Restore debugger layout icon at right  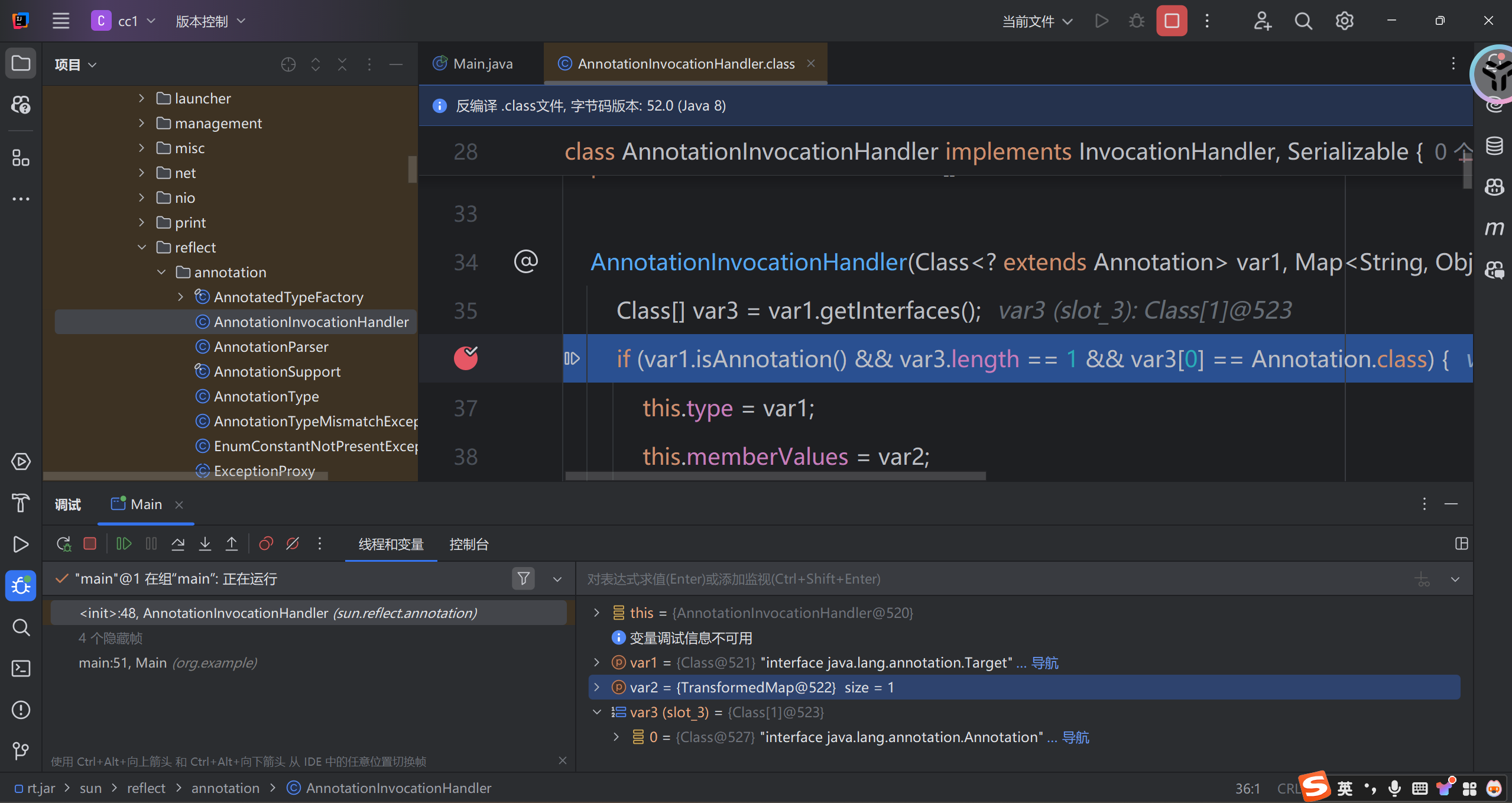[1461, 544]
